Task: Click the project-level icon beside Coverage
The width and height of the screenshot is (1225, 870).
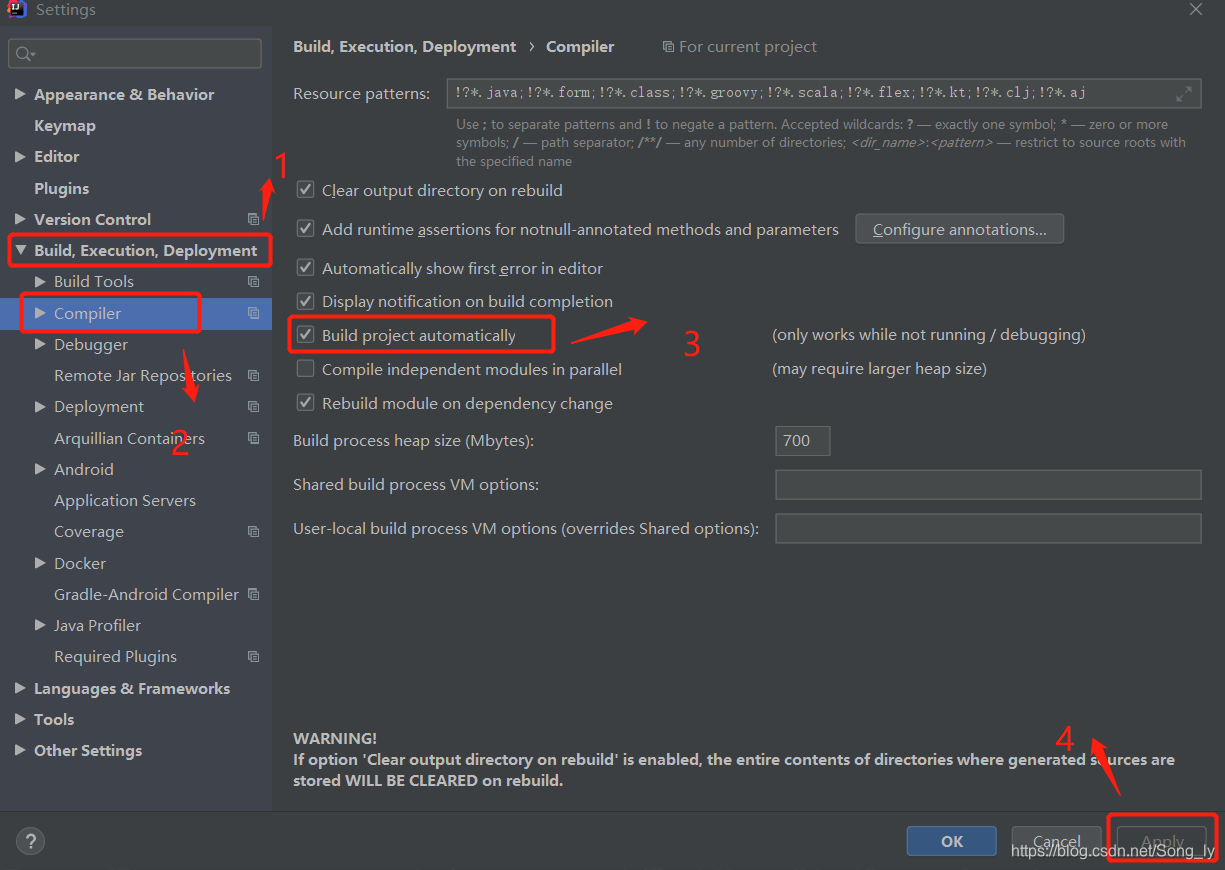Action: click(253, 532)
